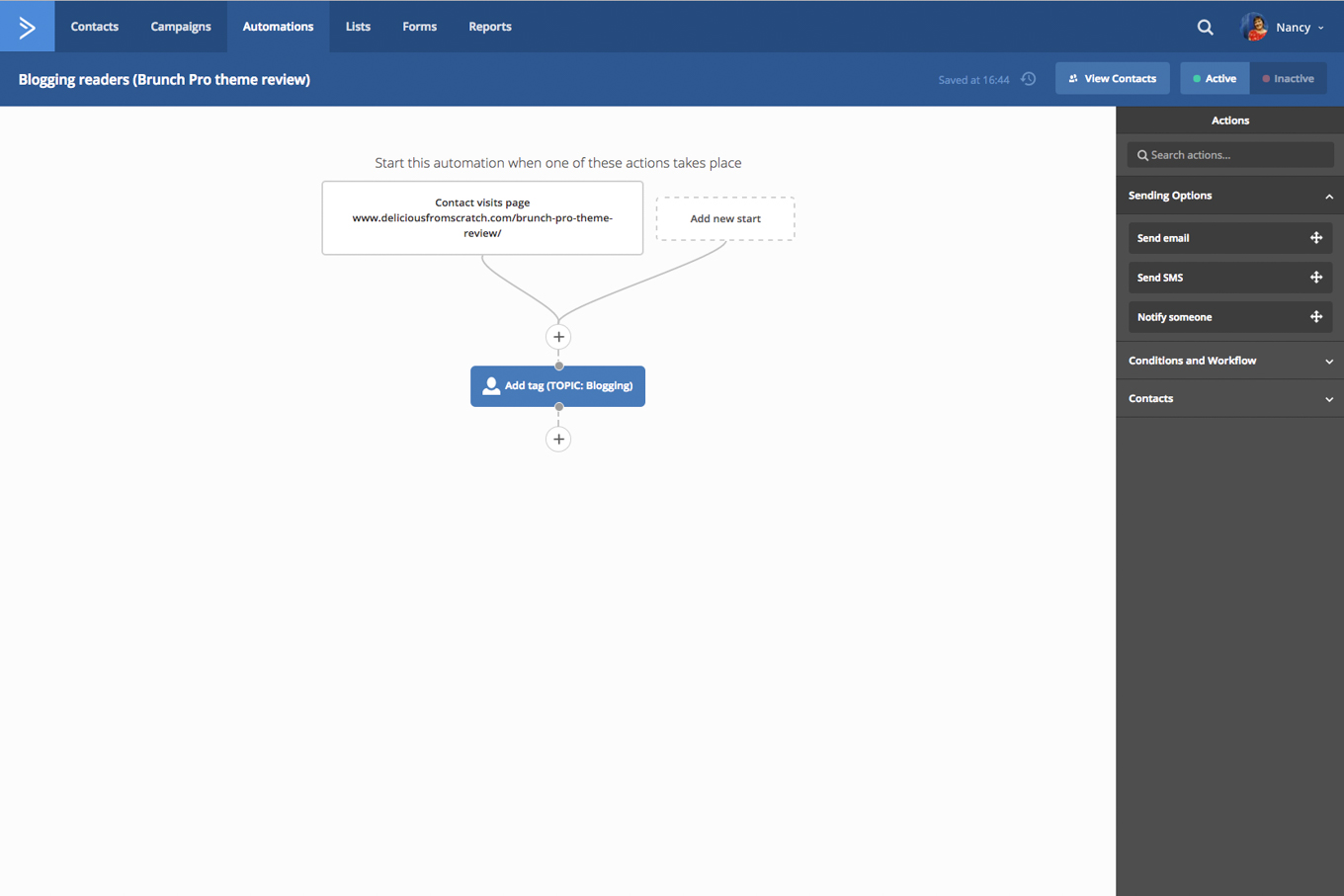Click the ActiveCampaign logo icon
This screenshot has width=1344, height=896.
[27, 27]
